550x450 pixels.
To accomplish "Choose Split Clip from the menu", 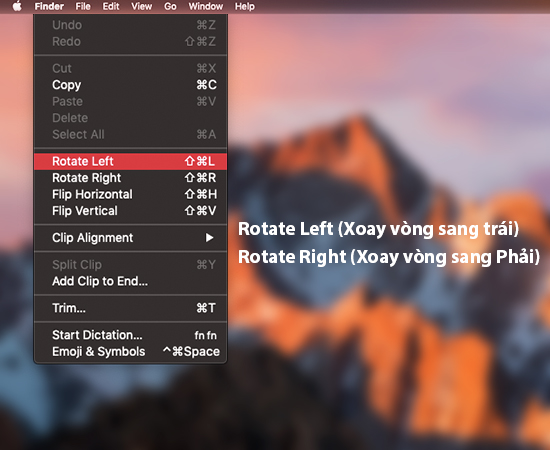I will (130, 264).
